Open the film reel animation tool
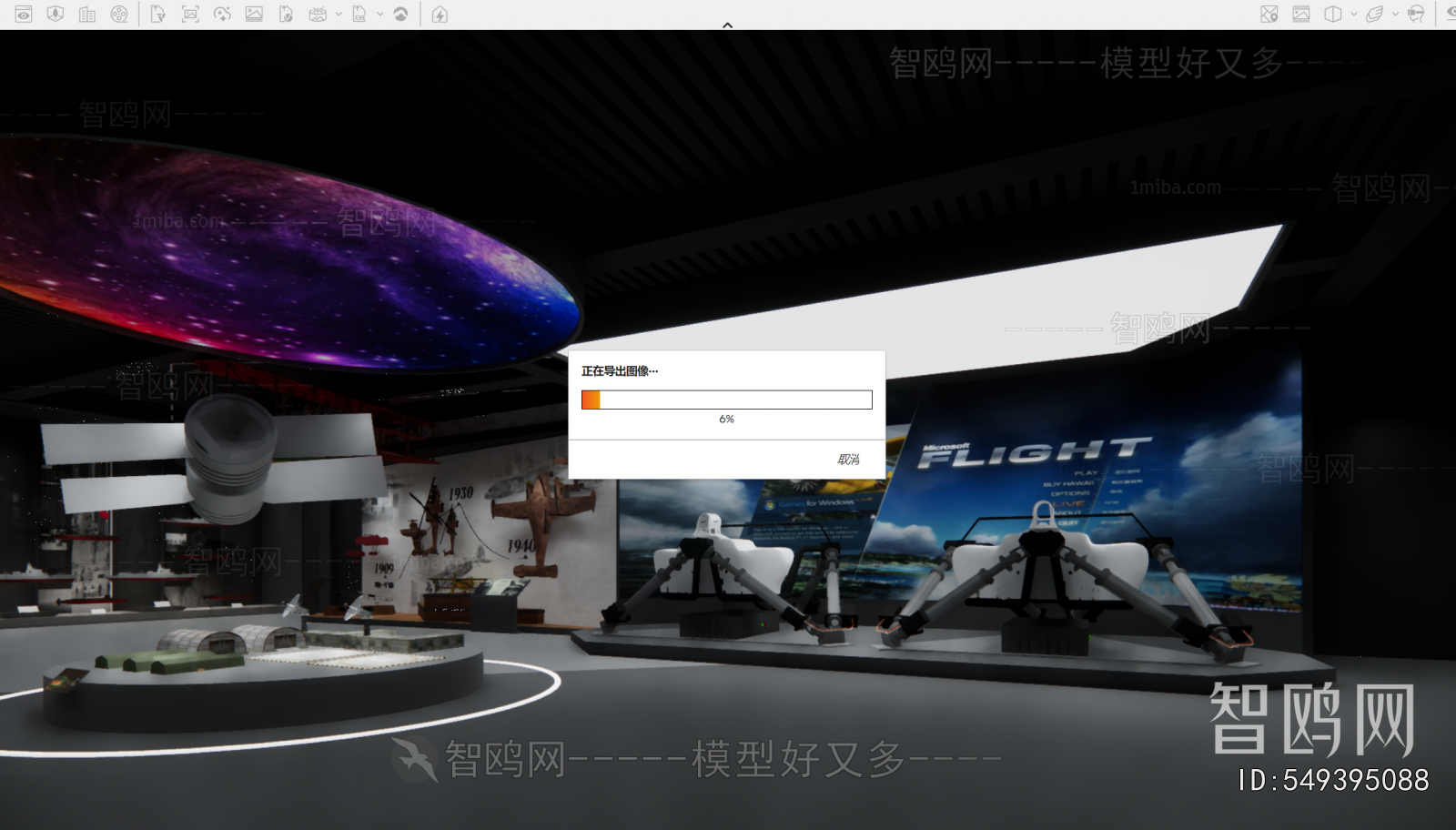The height and width of the screenshot is (830, 1456). (119, 15)
